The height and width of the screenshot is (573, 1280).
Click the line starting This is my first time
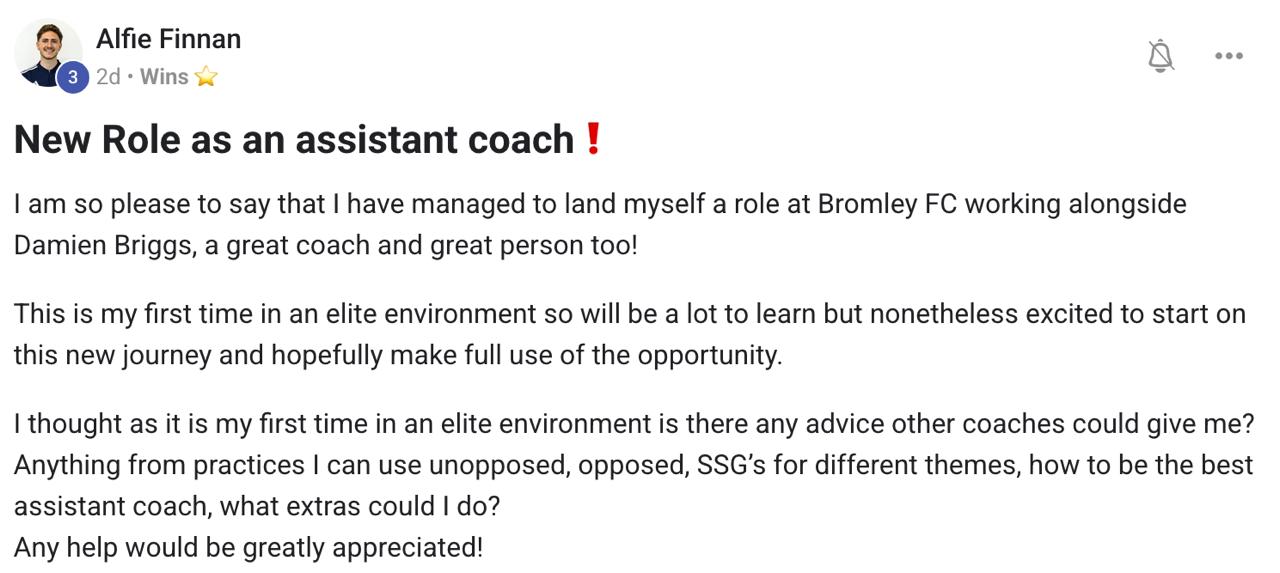[629, 314]
